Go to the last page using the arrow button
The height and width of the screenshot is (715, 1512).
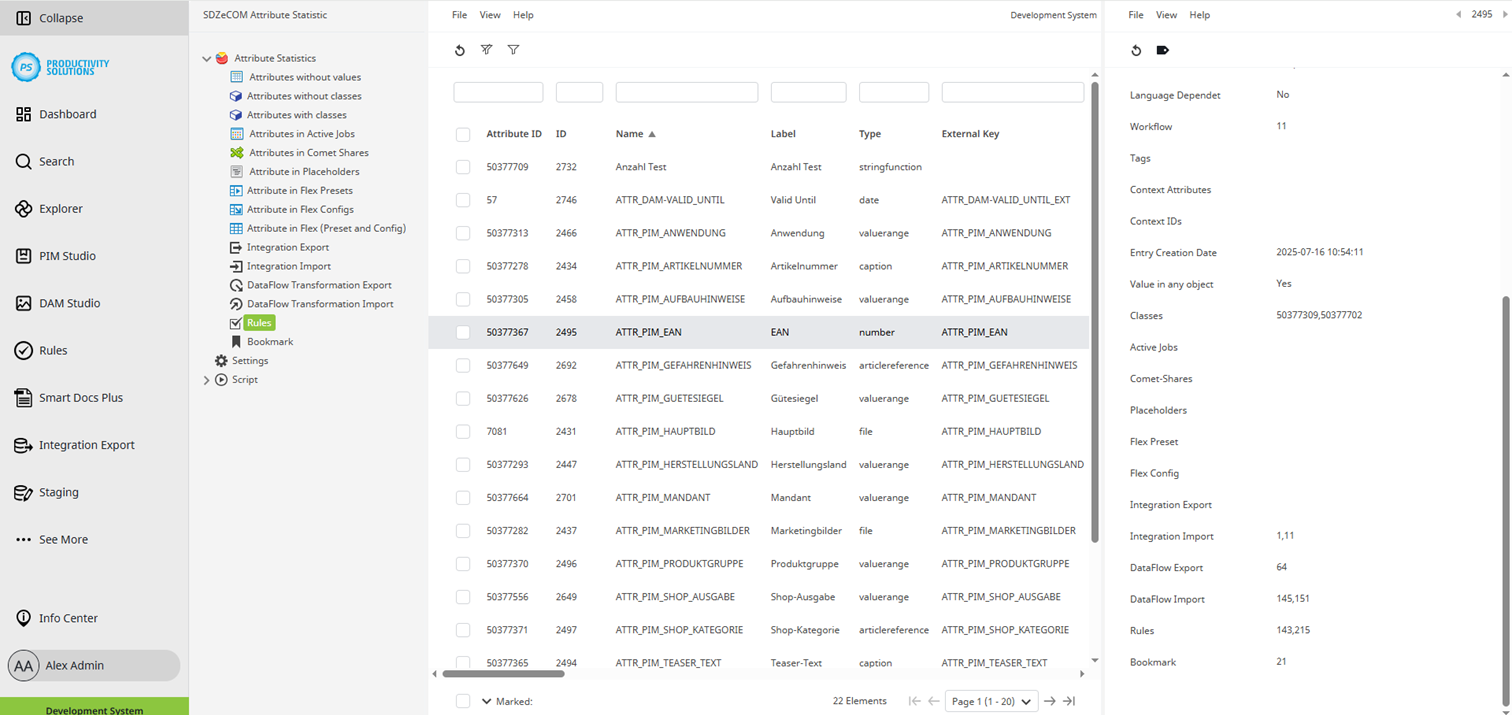(x=1069, y=701)
